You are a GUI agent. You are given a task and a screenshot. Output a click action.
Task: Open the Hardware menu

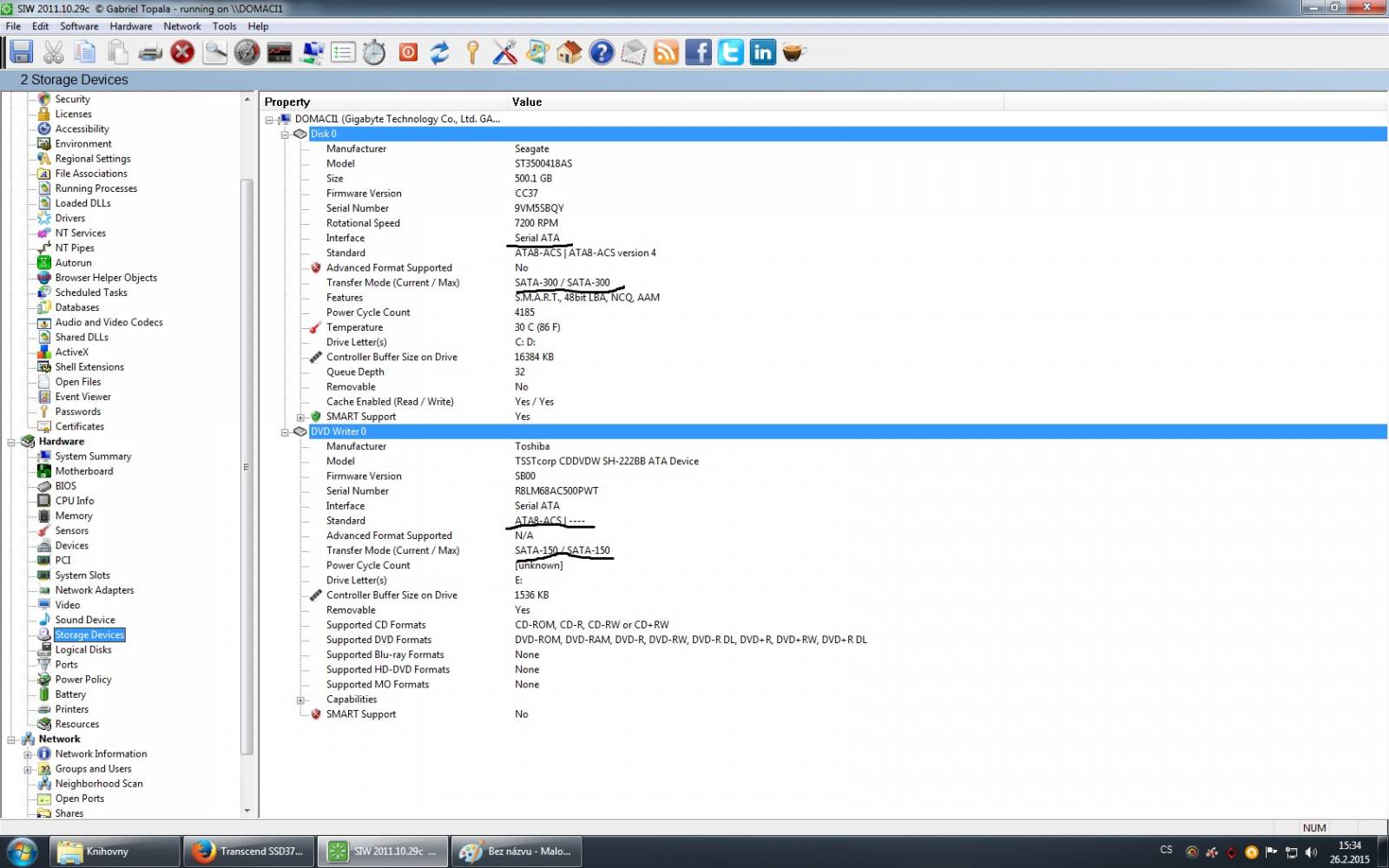131,26
